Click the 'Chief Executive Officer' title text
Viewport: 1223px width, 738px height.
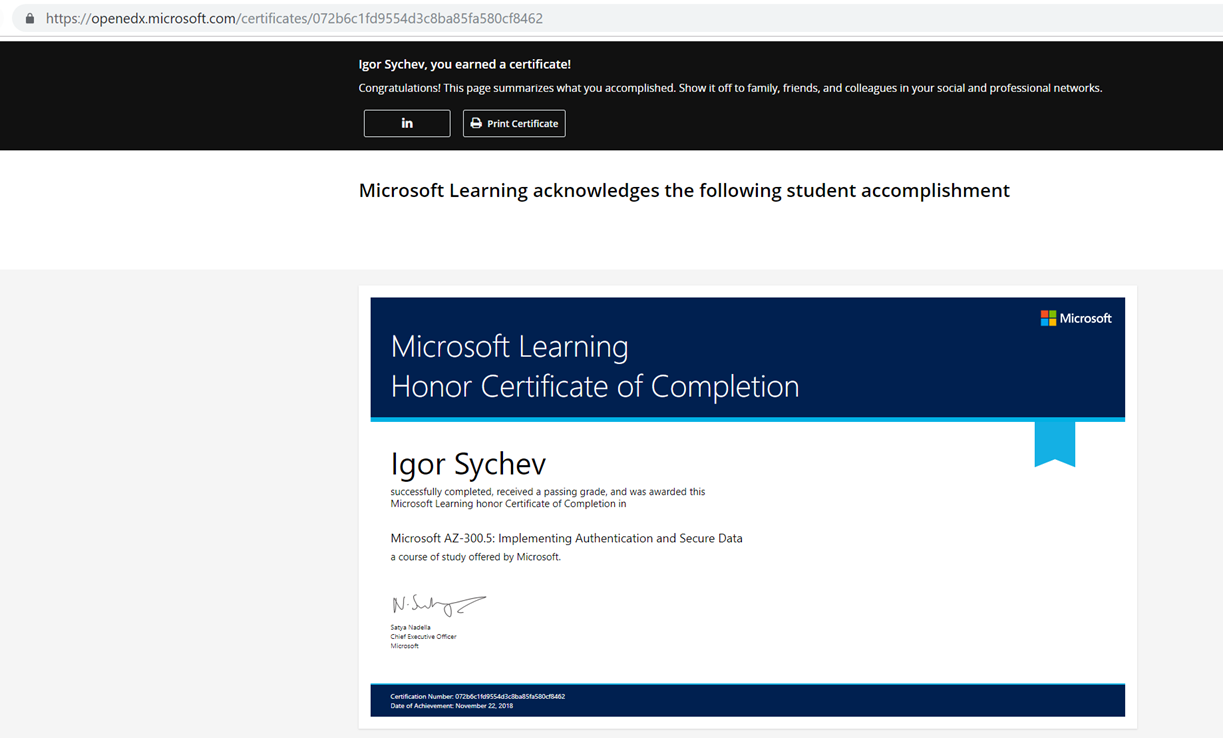coord(423,637)
